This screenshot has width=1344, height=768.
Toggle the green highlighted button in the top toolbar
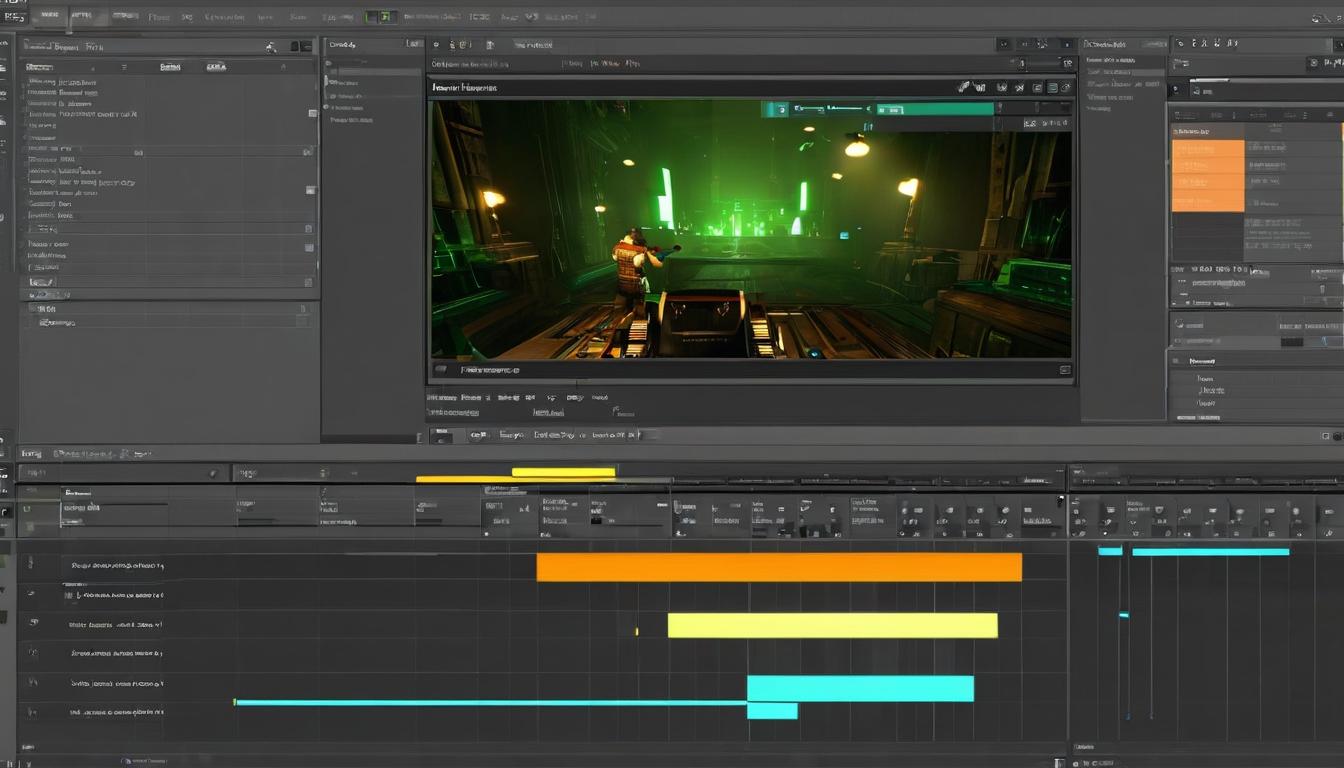point(378,17)
